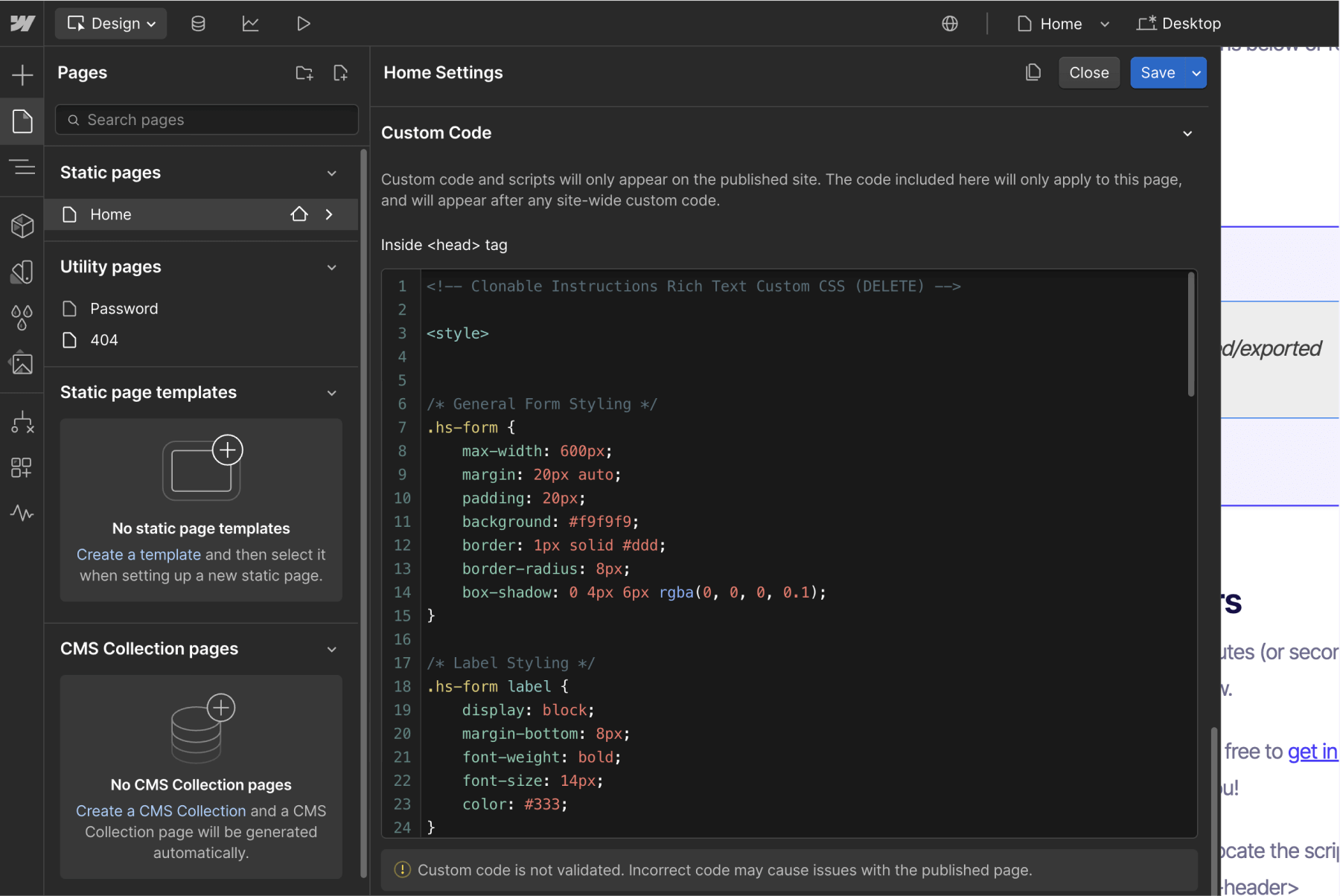The width and height of the screenshot is (1340, 896).
Task: Click the 'Inside <head> tag' label
Action: tap(444, 245)
